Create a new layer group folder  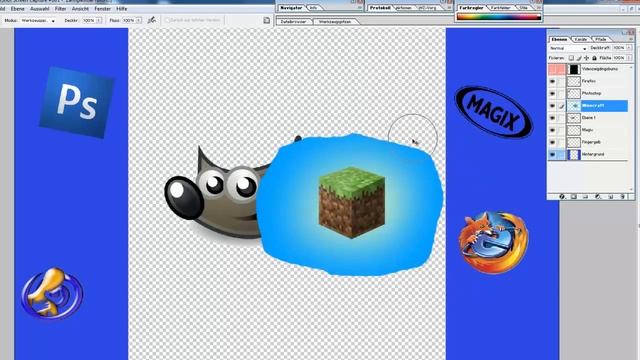[x=586, y=197]
